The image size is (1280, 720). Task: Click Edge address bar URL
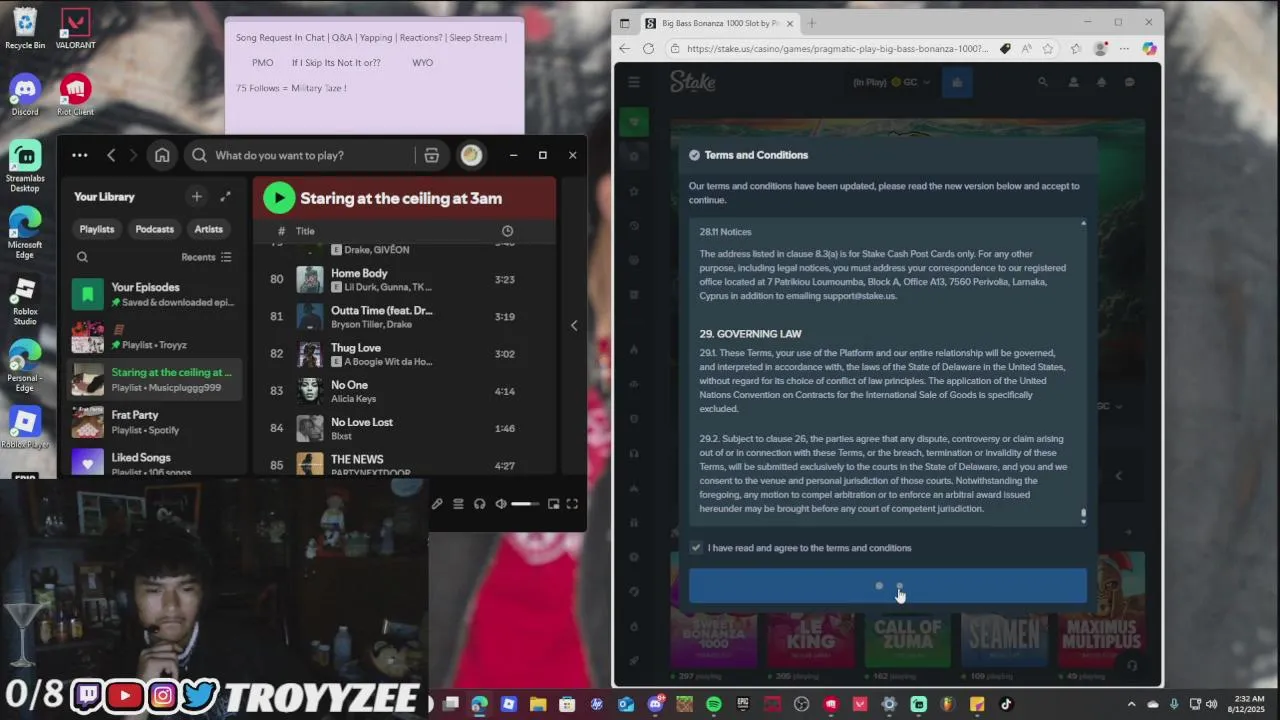pyautogui.click(x=838, y=48)
